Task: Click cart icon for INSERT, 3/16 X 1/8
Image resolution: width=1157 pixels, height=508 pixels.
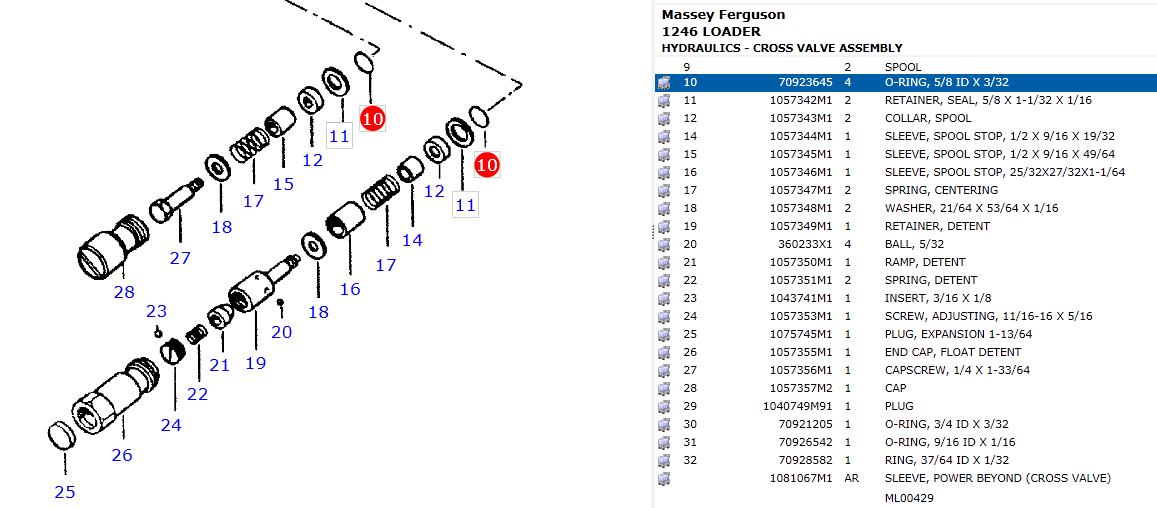Action: coord(663,298)
